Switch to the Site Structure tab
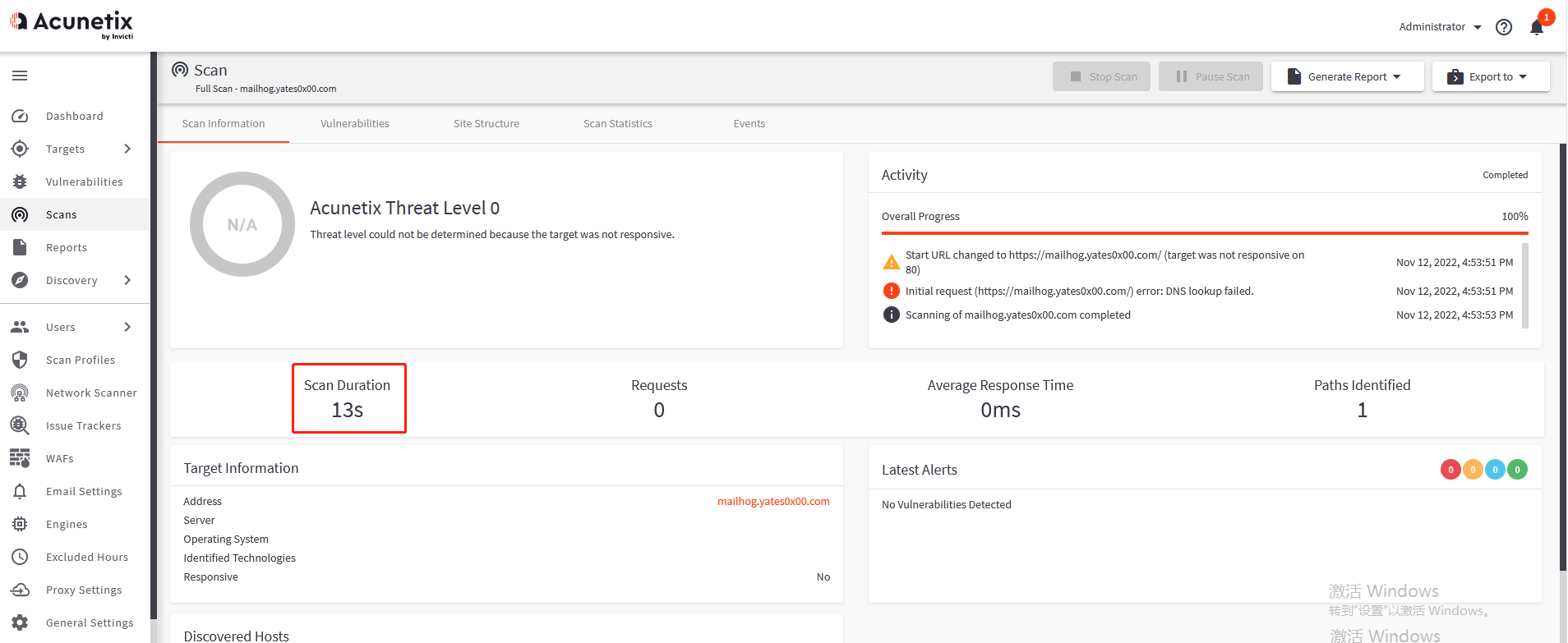 486,124
